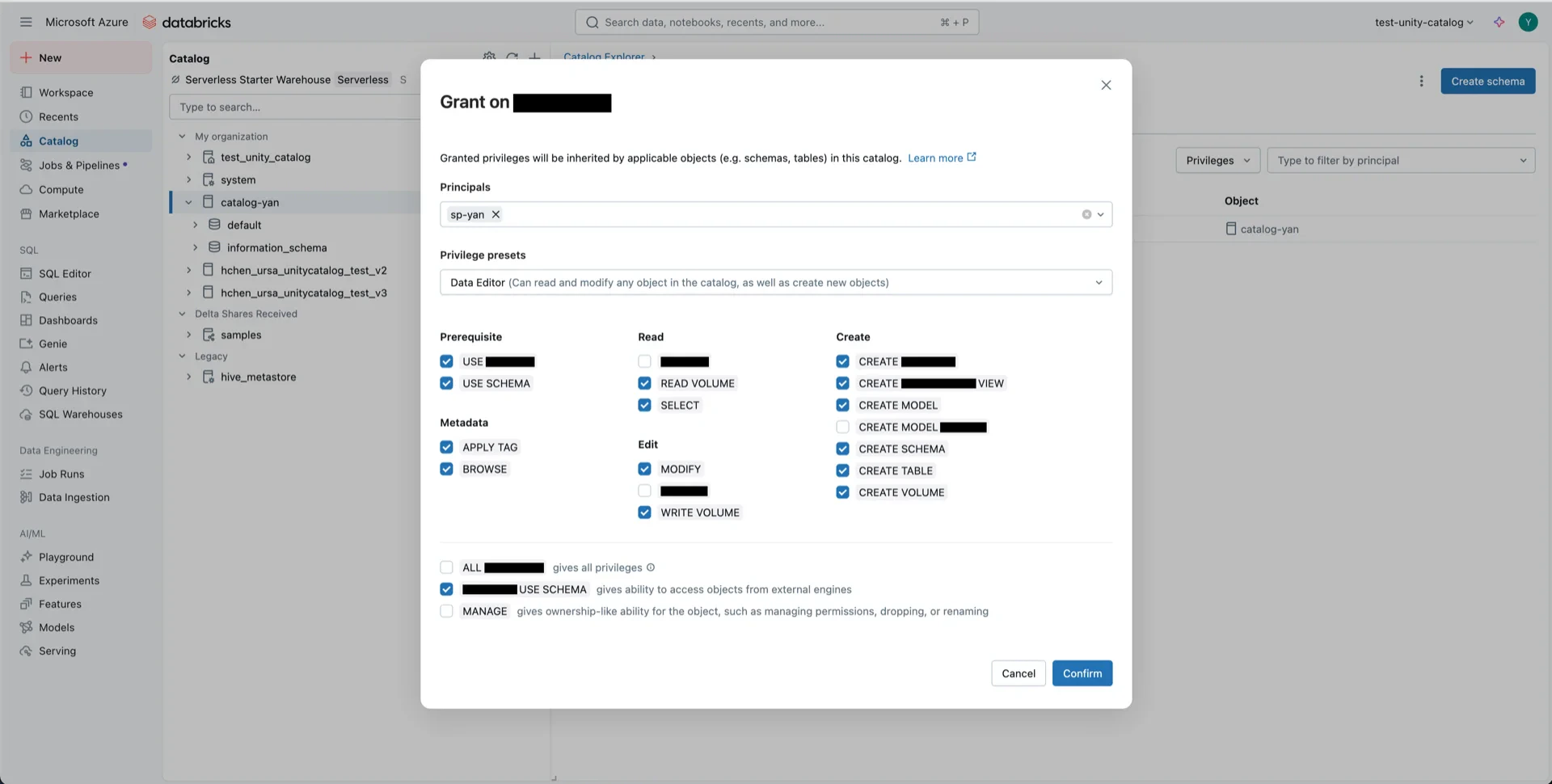This screenshot has width=1552, height=784.
Task: Click the Data Ingestion icon
Action: click(26, 497)
